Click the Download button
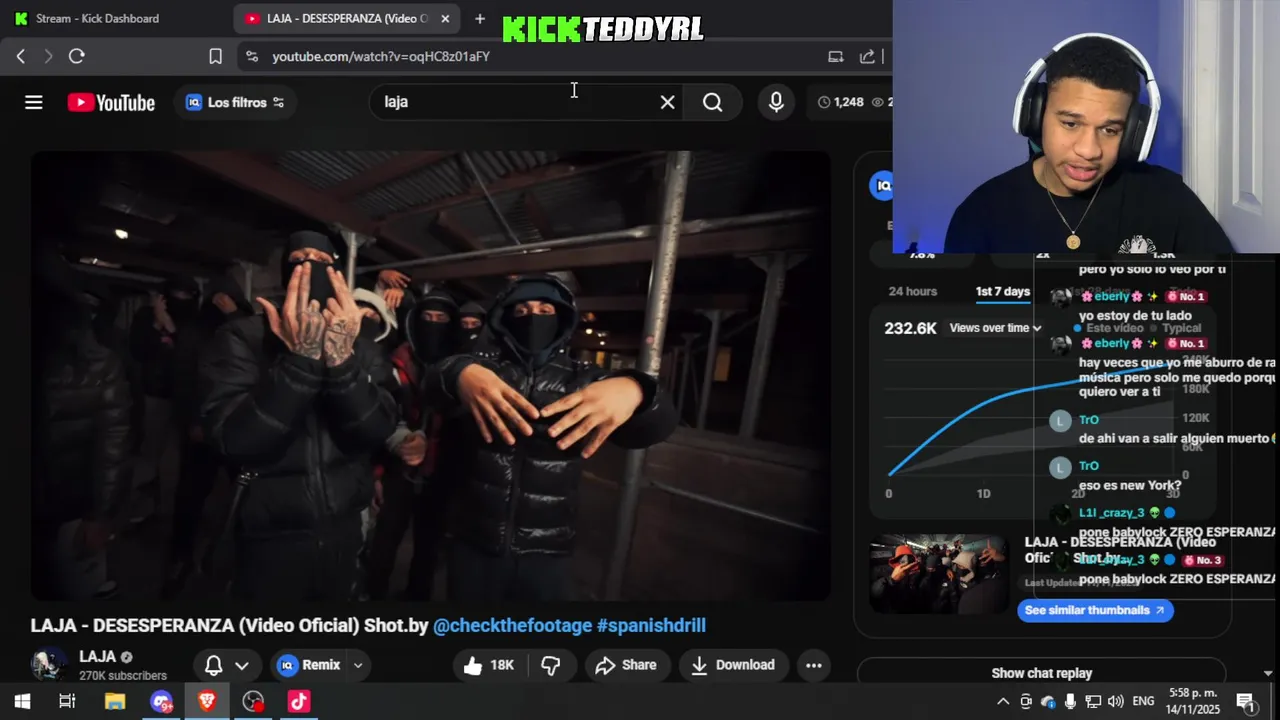 click(733, 665)
